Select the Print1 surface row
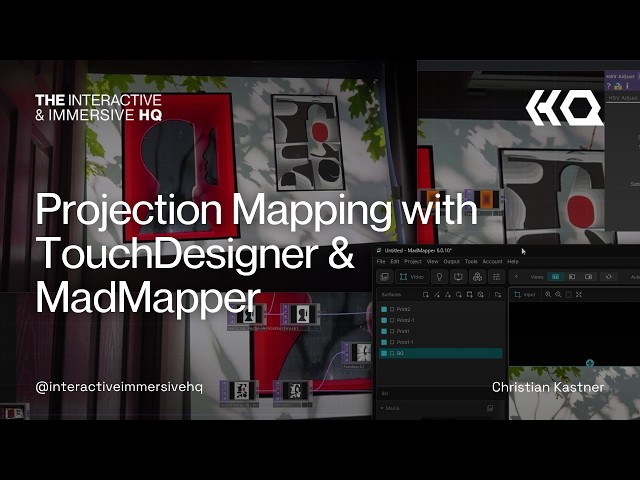Image resolution: width=640 pixels, height=480 pixels. click(x=441, y=331)
